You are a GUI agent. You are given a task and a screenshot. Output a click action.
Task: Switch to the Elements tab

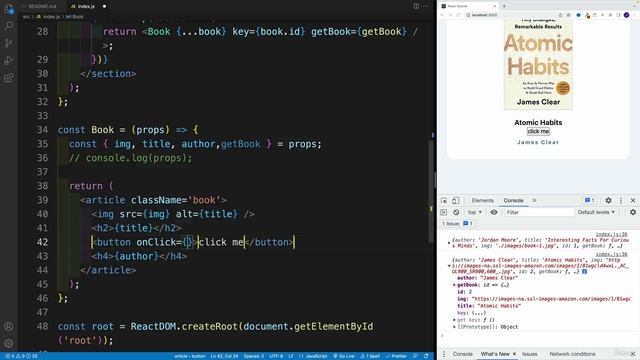(482, 200)
